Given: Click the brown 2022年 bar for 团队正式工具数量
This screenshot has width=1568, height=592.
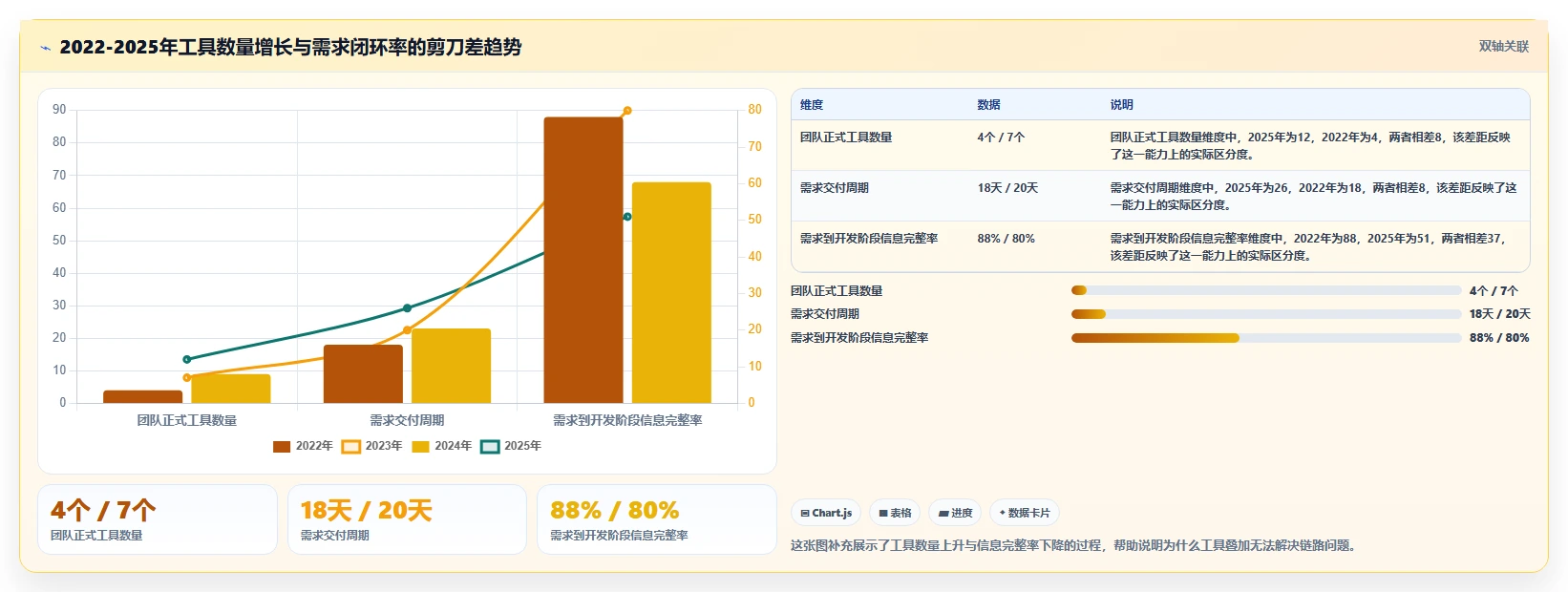Looking at the screenshot, I should (142, 396).
